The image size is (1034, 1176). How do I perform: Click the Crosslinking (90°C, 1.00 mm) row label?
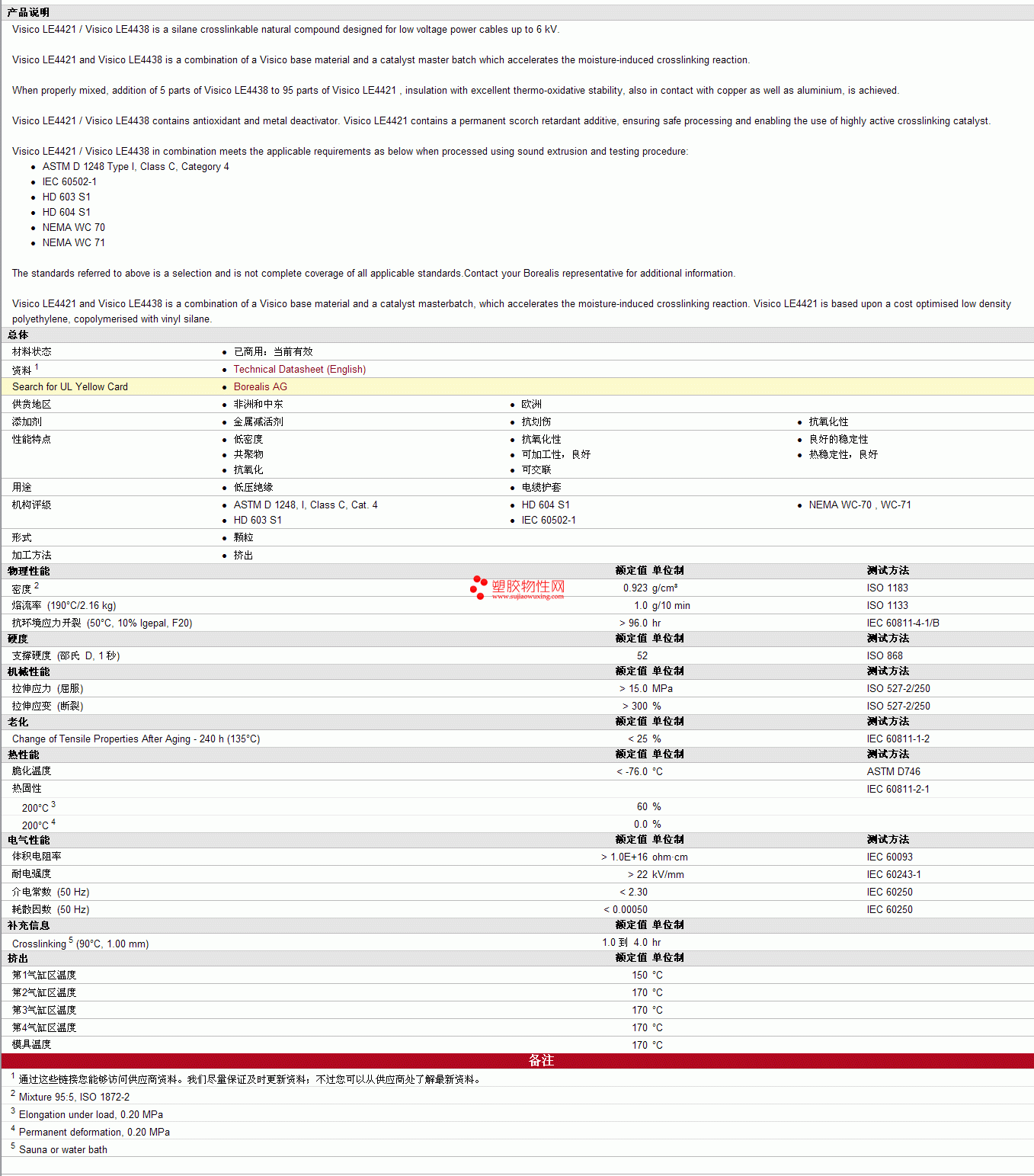[80, 943]
